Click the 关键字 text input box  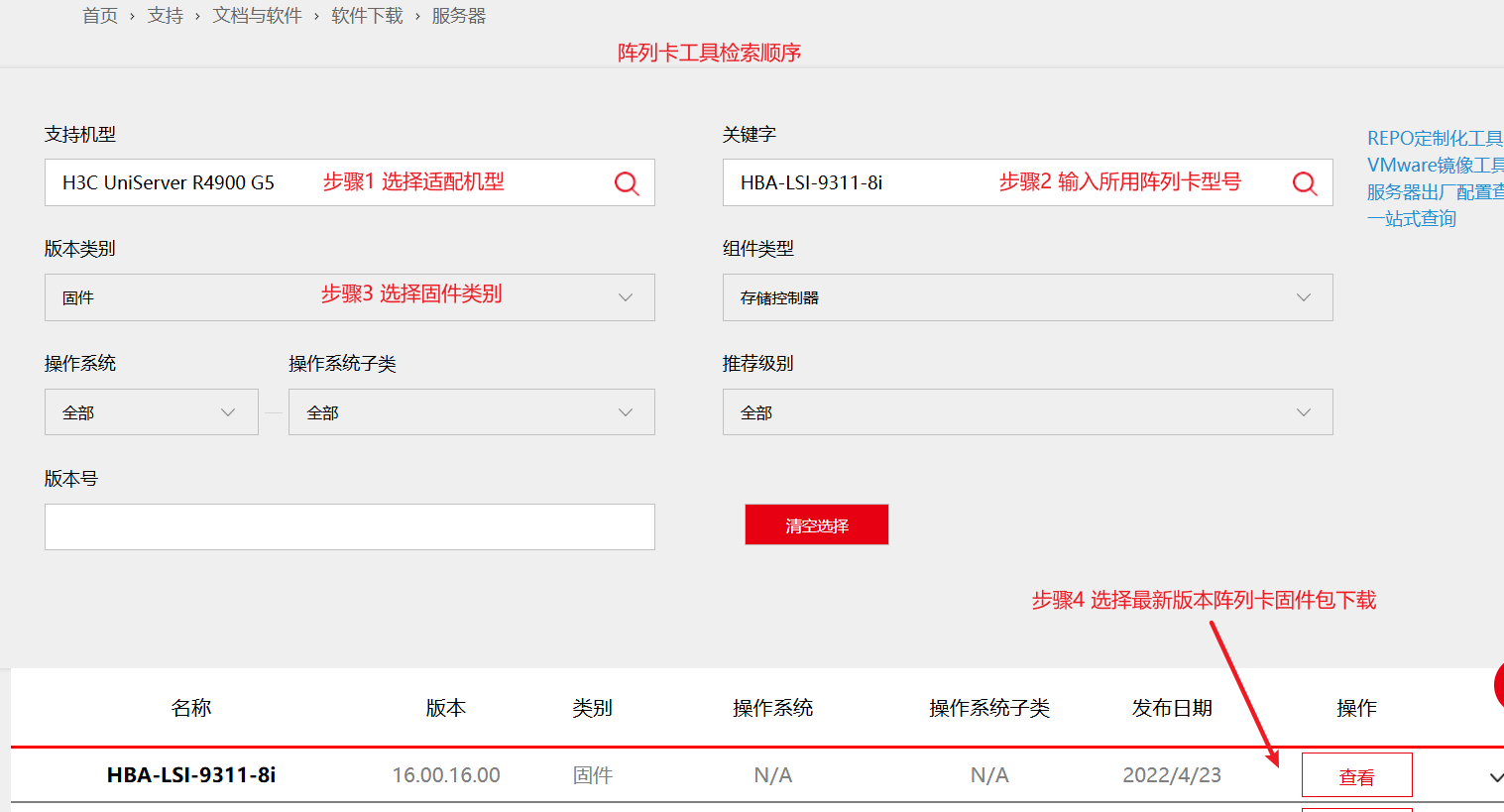pyautogui.click(x=853, y=183)
